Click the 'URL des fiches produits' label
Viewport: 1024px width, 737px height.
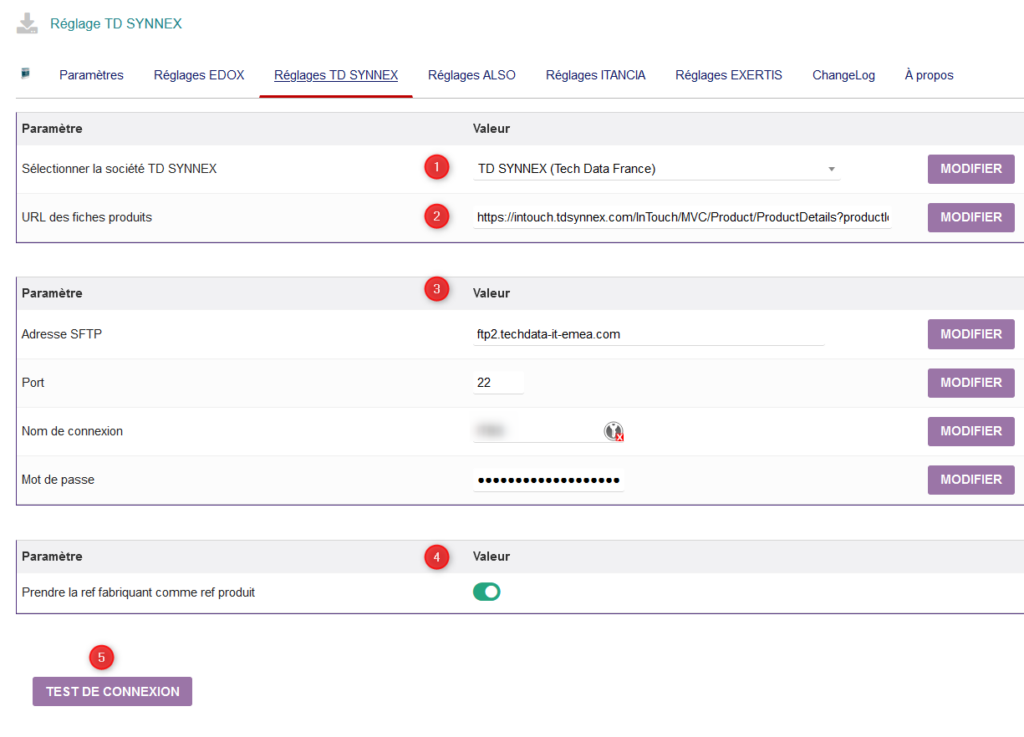tap(87, 217)
